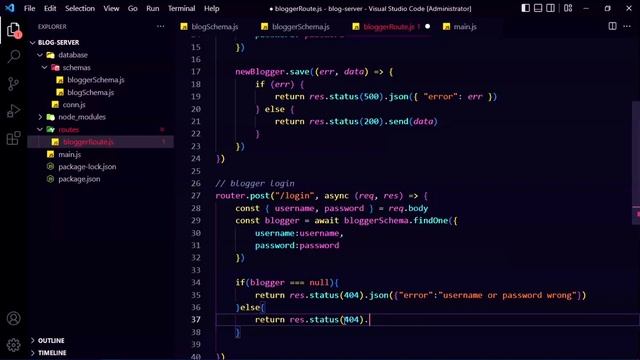This screenshot has height=360, width=640.
Task: Click unsaved dot on bloggerRoute.js tab
Action: (427, 27)
